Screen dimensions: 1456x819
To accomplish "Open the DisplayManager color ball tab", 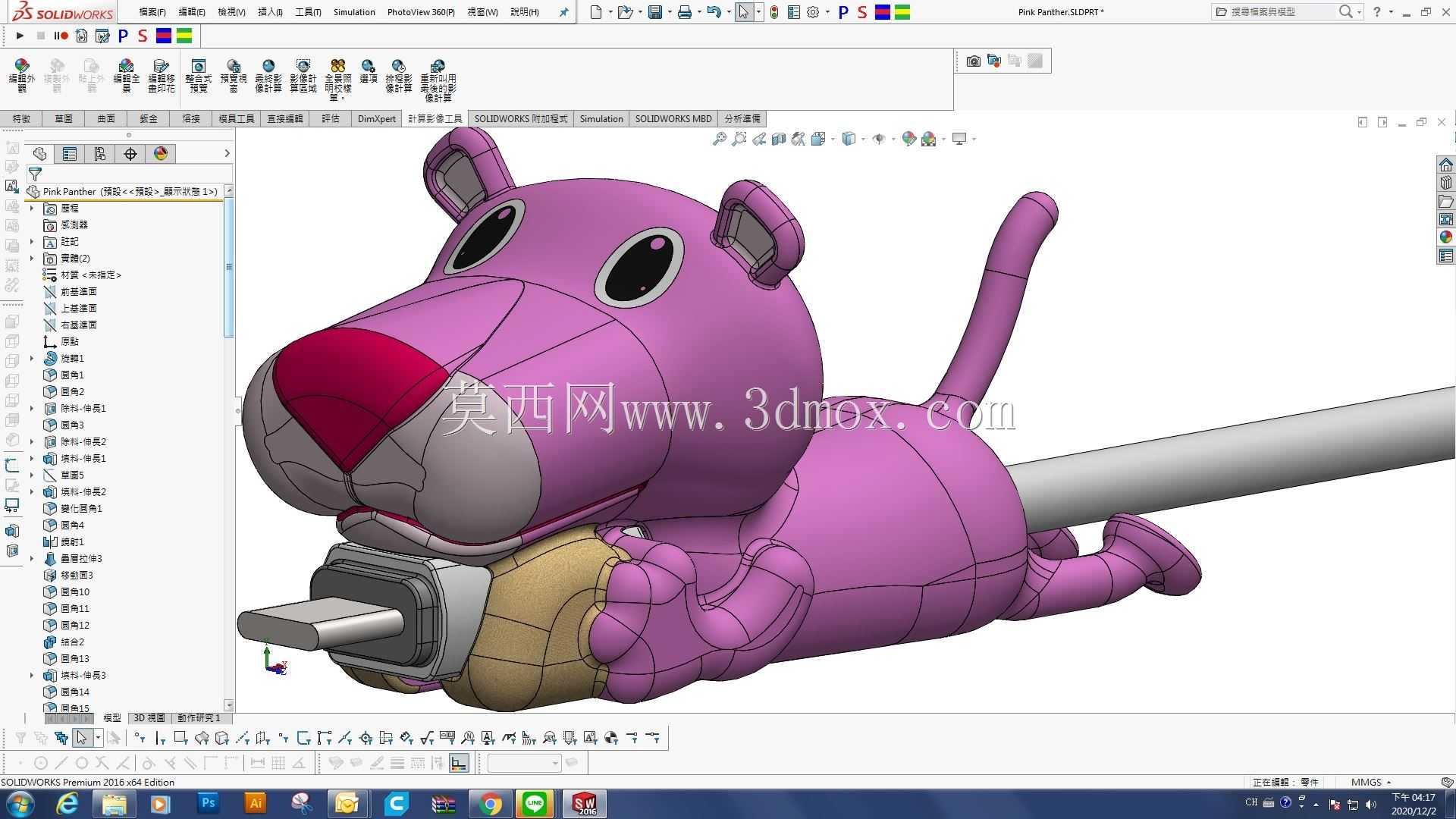I will coord(161,154).
